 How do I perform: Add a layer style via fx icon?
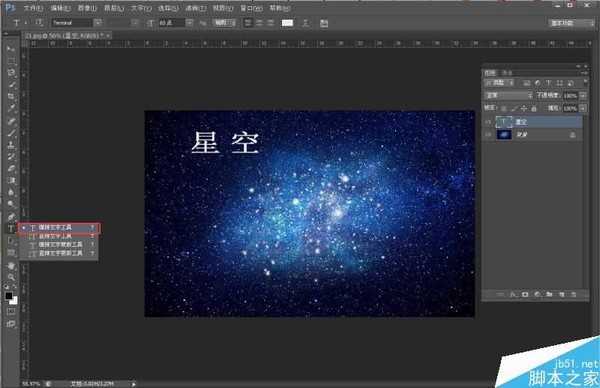tap(513, 294)
